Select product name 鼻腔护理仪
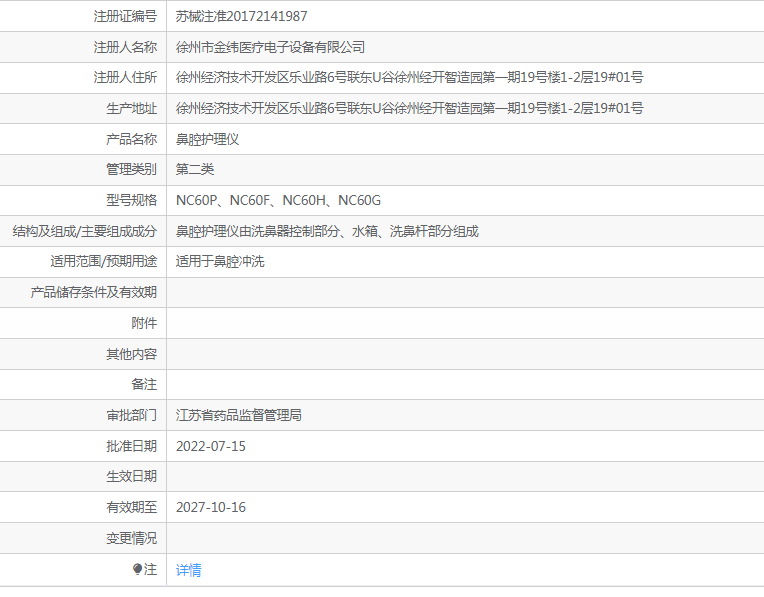 click(x=207, y=139)
